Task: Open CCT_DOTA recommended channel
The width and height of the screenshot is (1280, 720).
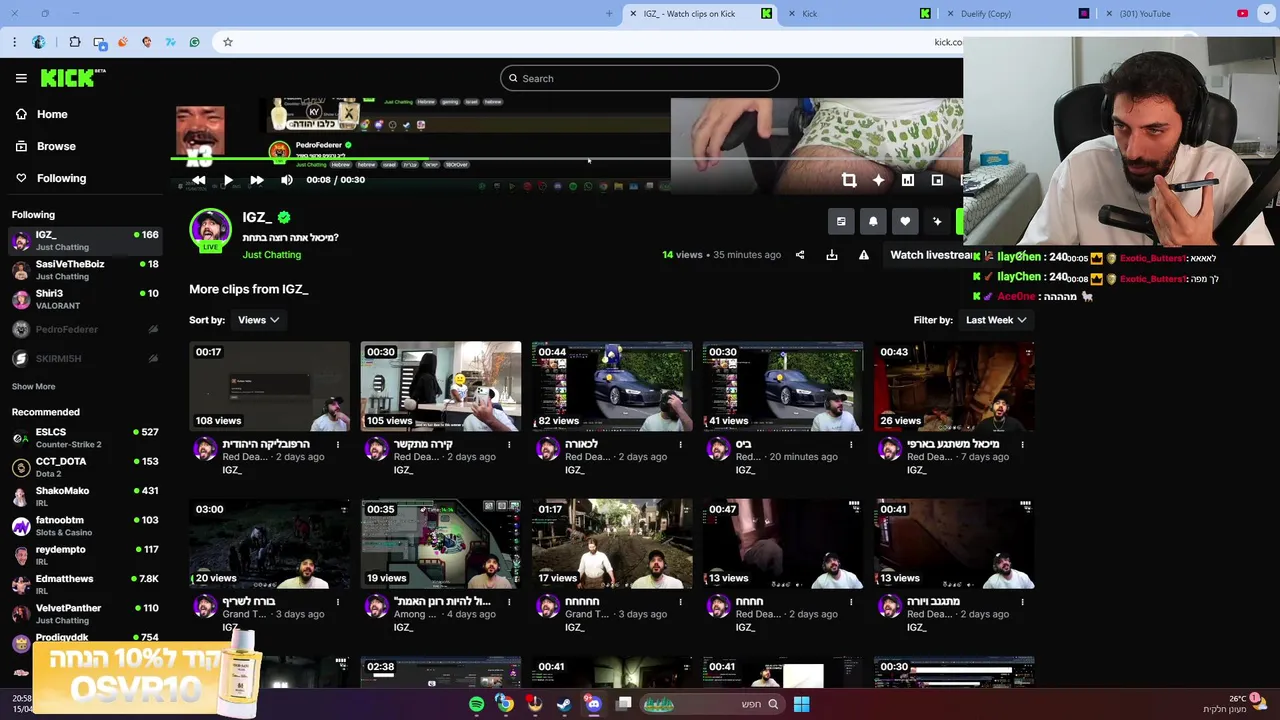Action: [84, 467]
